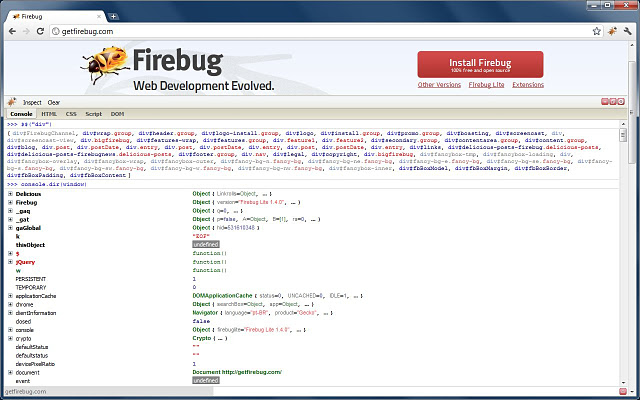This screenshot has height=400, width=640.
Task: Click the Firebug extension icon beside the address bar
Action: pyautogui.click(x=612, y=31)
